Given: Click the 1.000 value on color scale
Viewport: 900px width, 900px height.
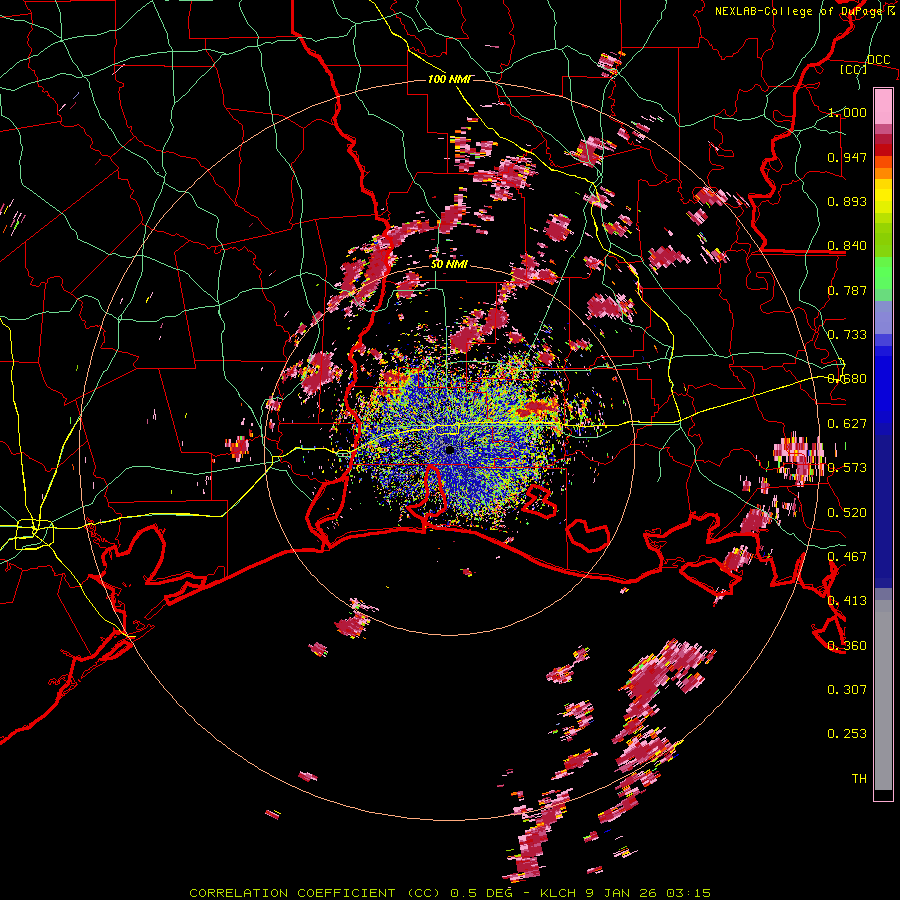Looking at the screenshot, I should (847, 112).
